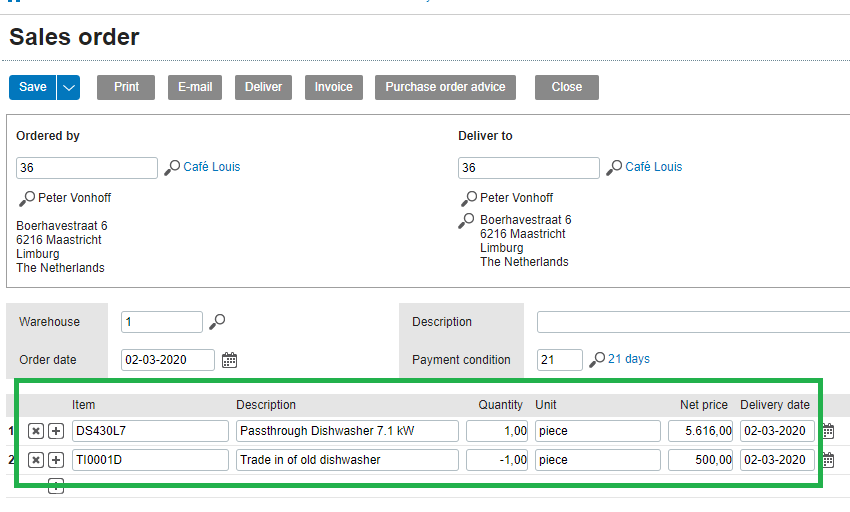Search contact Peter Vonhoff under Deliver to
Image resolution: width=850 pixels, height=512 pixels.
(469, 199)
